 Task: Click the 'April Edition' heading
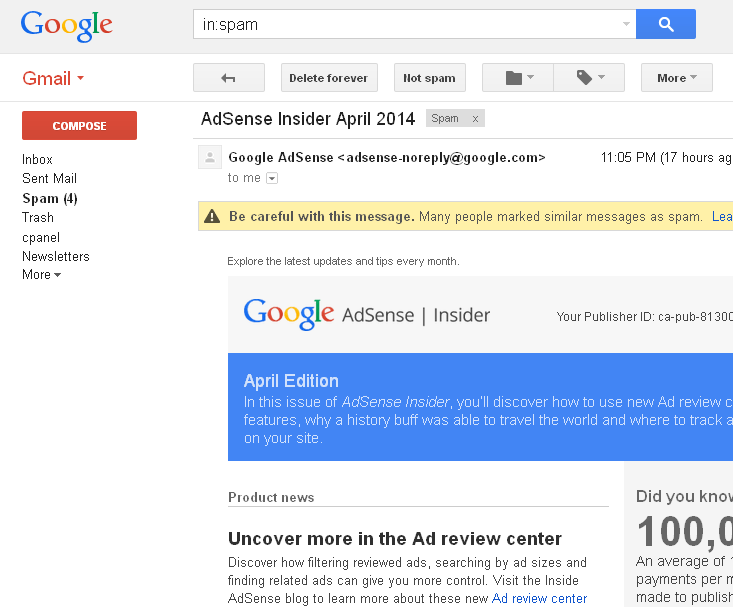[291, 381]
